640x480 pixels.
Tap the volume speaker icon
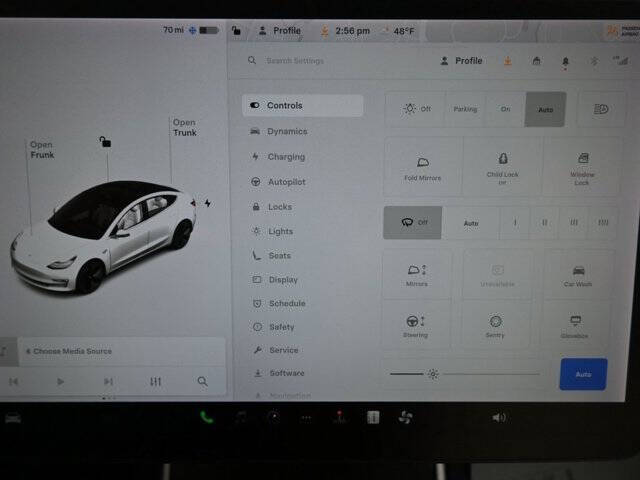pyautogui.click(x=499, y=418)
